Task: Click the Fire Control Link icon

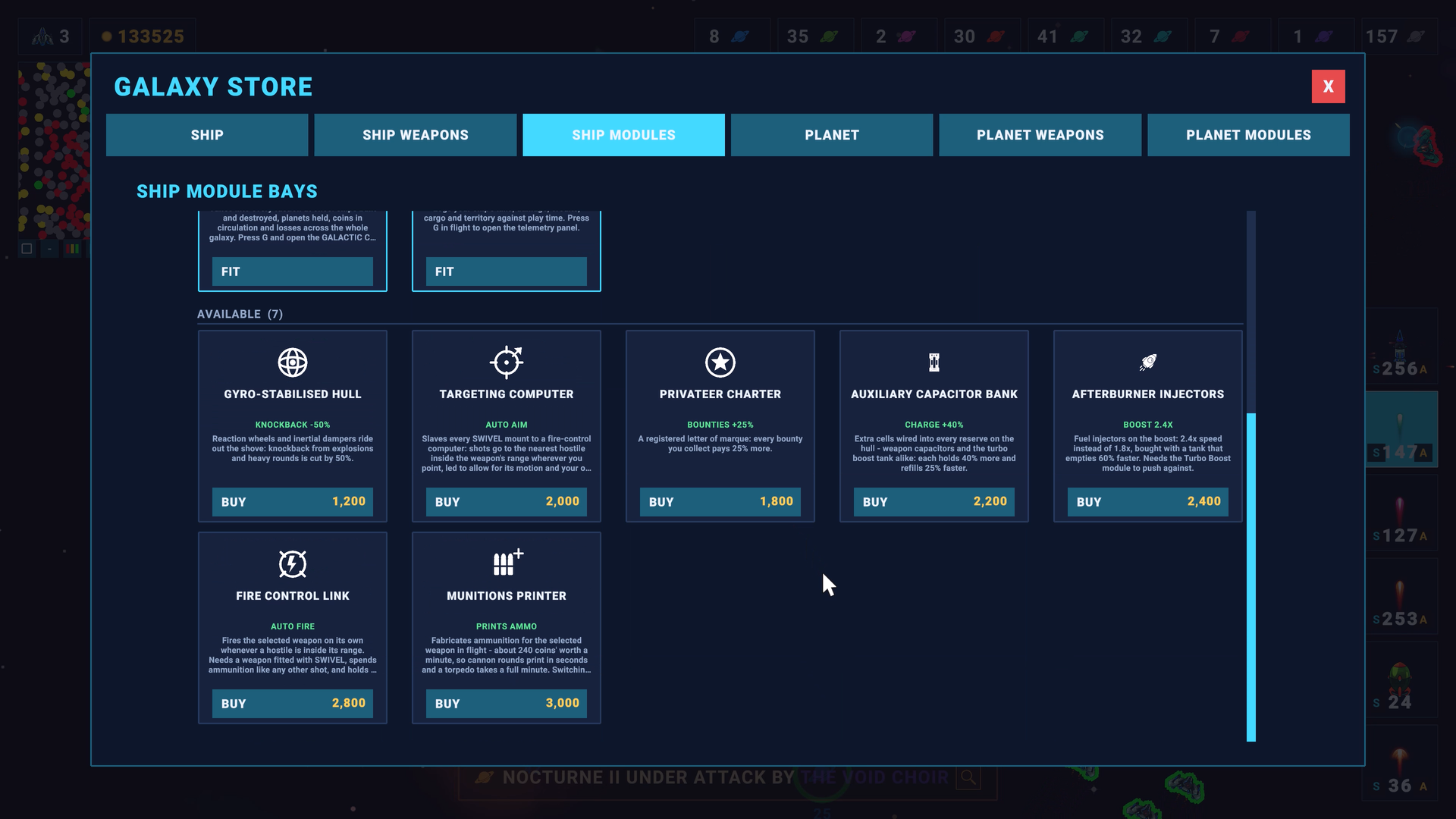Action: [x=293, y=564]
